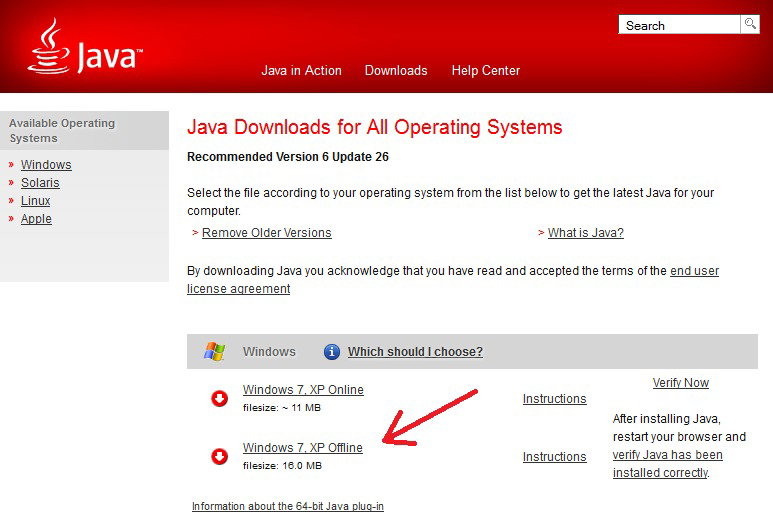Click the filesize 16.0 MB text

[282, 465]
